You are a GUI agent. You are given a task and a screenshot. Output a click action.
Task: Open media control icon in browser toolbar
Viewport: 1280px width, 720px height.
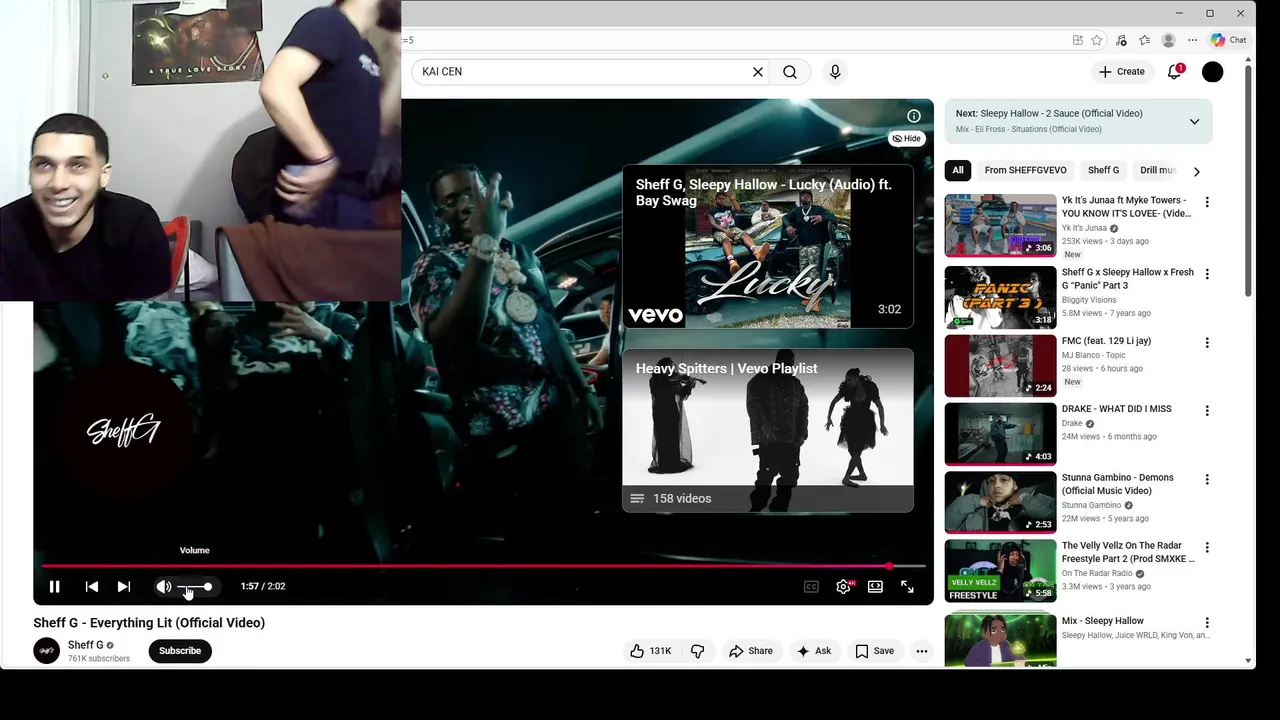tap(1121, 40)
